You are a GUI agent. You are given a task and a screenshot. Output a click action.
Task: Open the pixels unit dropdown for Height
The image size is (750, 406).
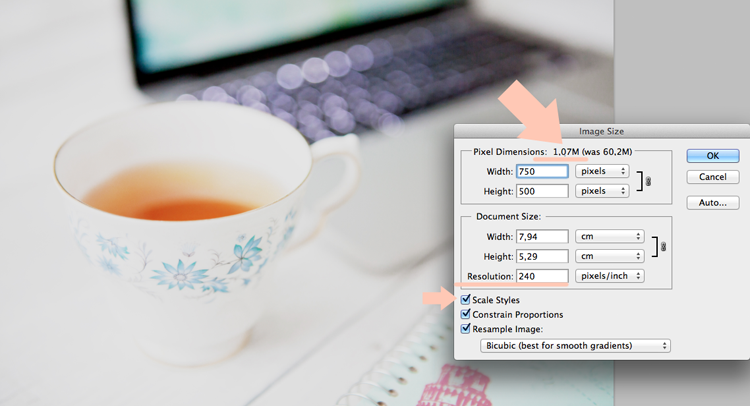602,191
